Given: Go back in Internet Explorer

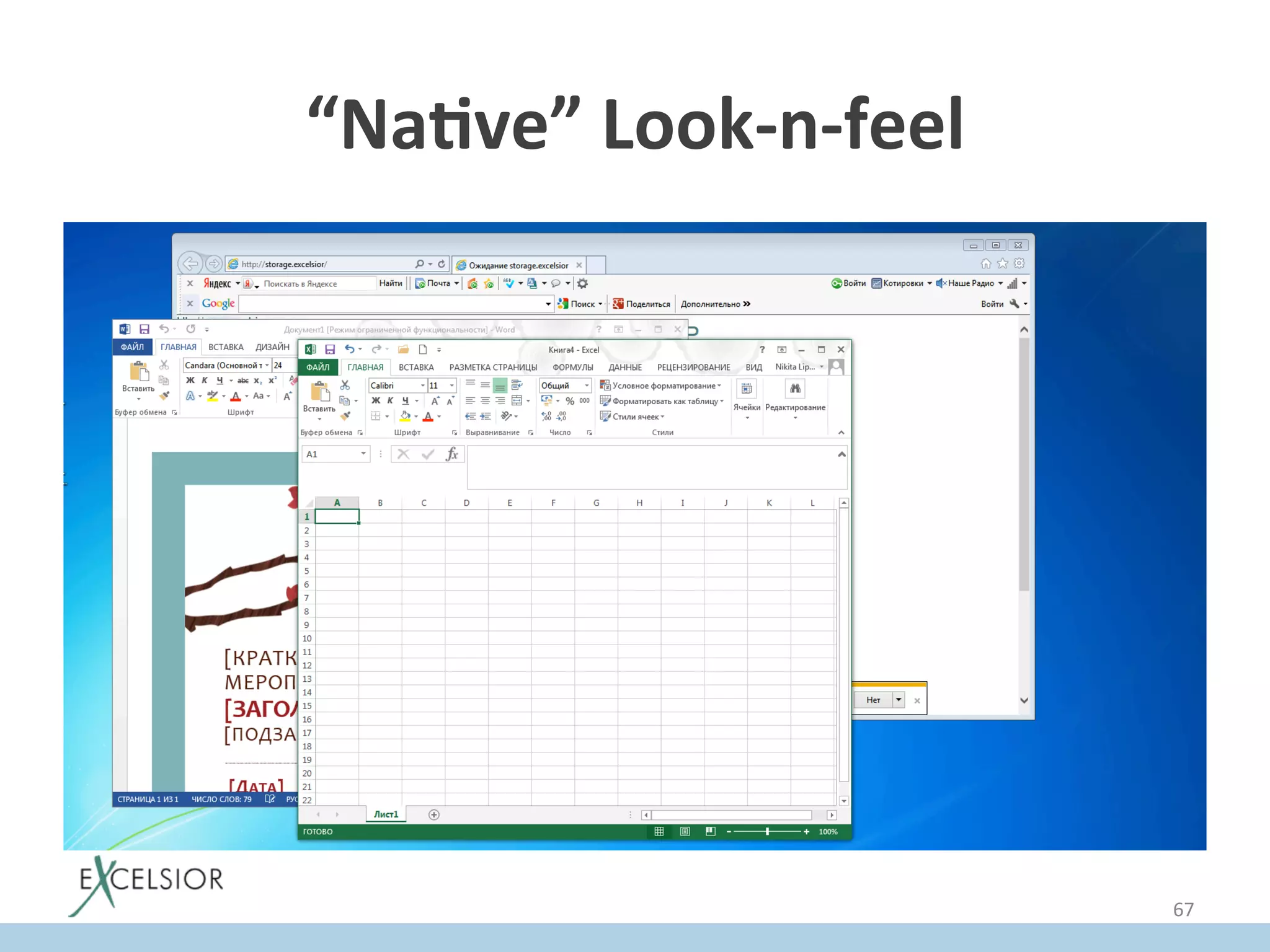Looking at the screenshot, I should 190,264.
